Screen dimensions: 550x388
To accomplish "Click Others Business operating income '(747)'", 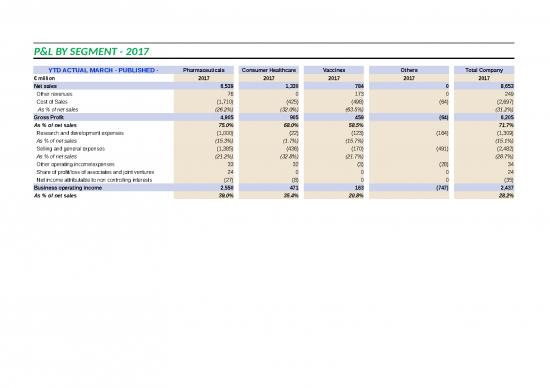I will [x=442, y=188].
